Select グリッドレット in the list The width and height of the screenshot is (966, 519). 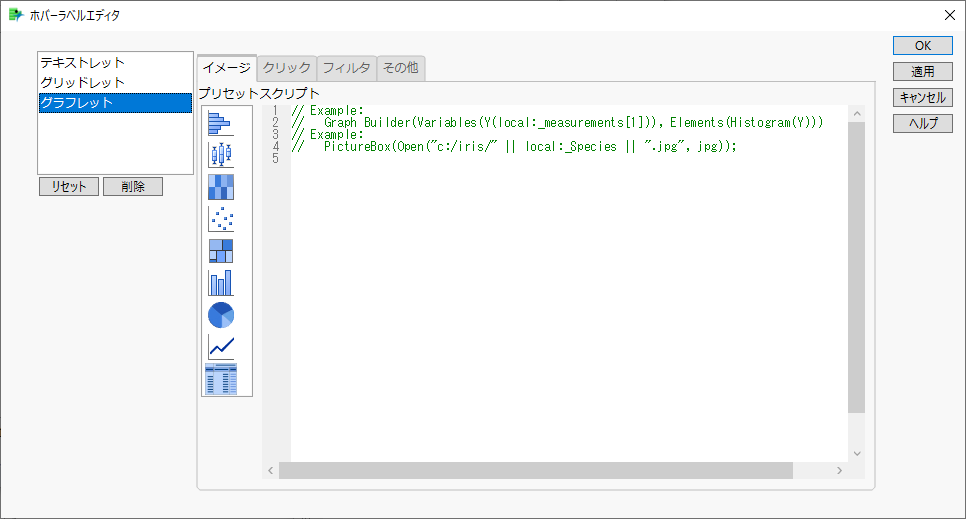[x=115, y=83]
